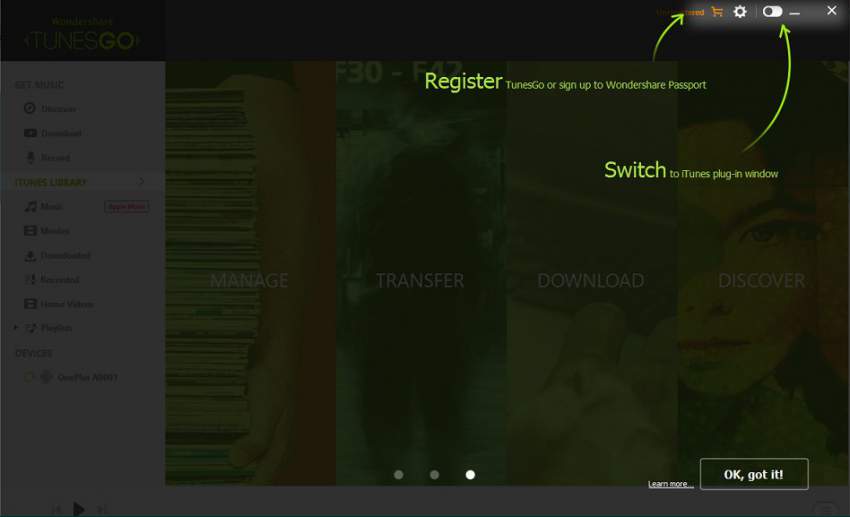Expand the Playlists tree arrow
Screen dimensions: 850x517
(x=16, y=327)
